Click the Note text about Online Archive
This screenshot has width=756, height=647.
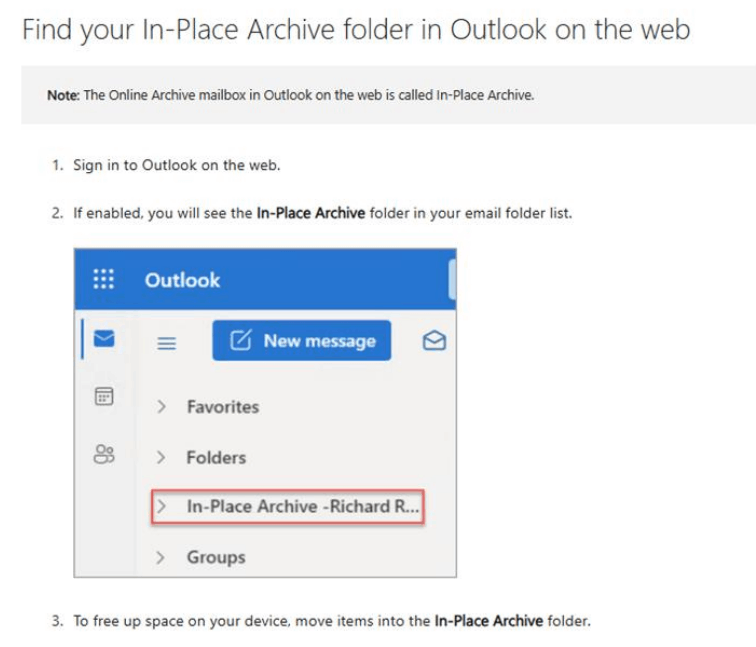click(x=291, y=95)
